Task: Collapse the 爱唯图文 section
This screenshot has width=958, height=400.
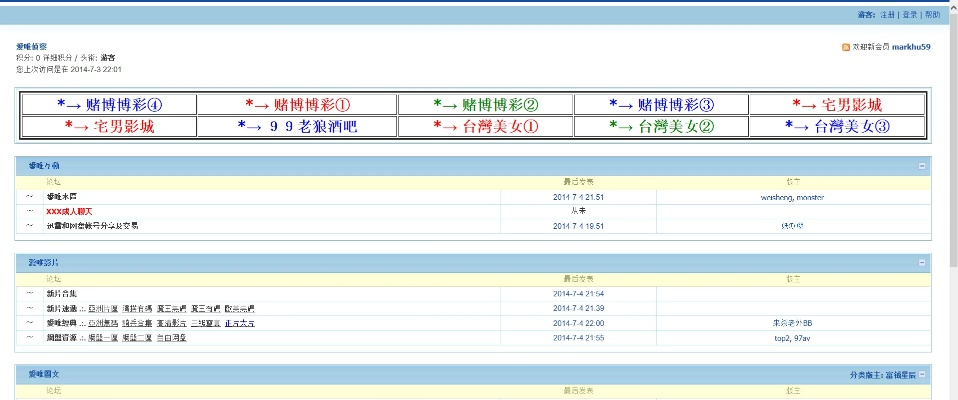Action: point(922,374)
